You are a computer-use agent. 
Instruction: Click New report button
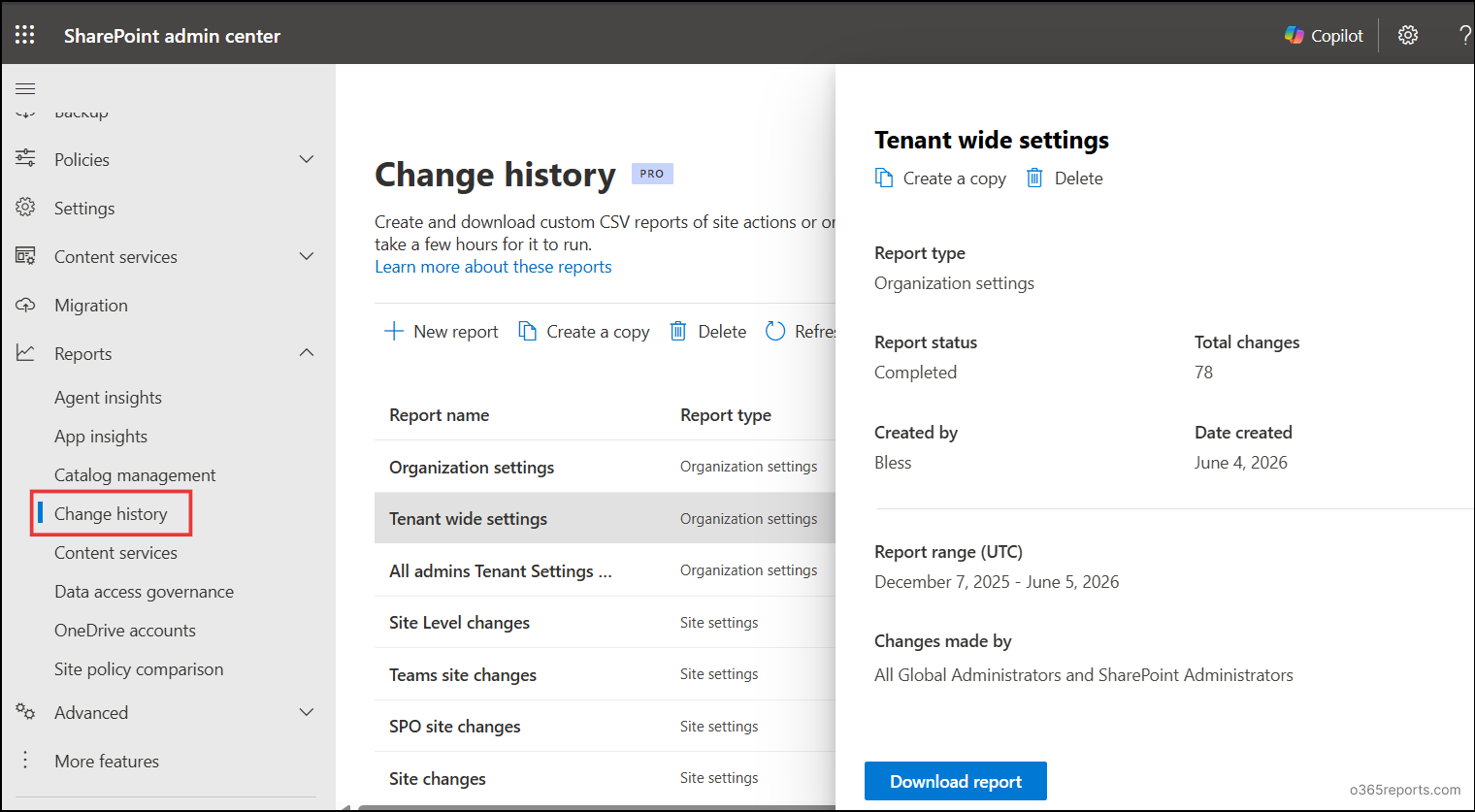(442, 331)
